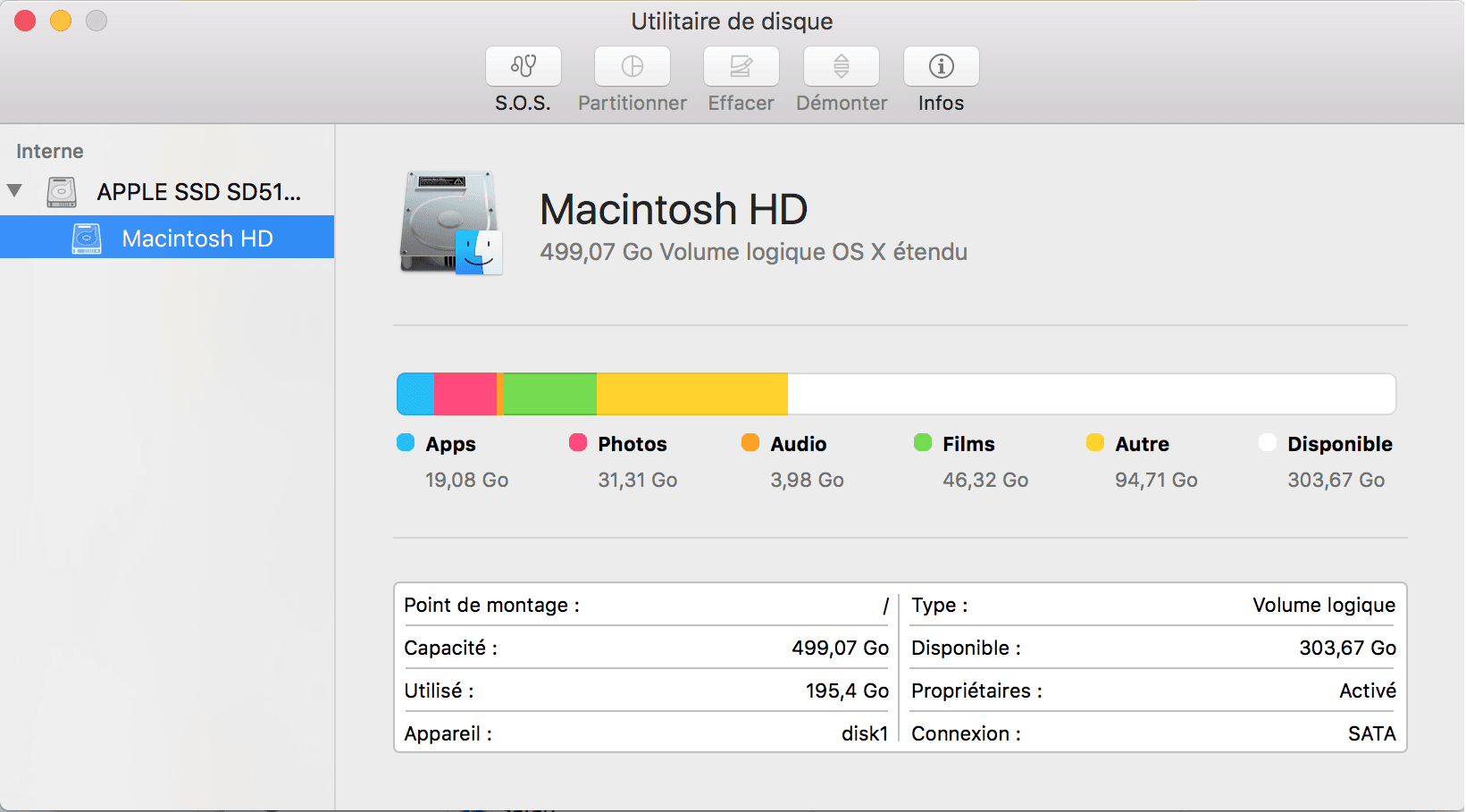Click the Macintosh HD volume icon in sidebar
1466x812 pixels.
pos(87,239)
